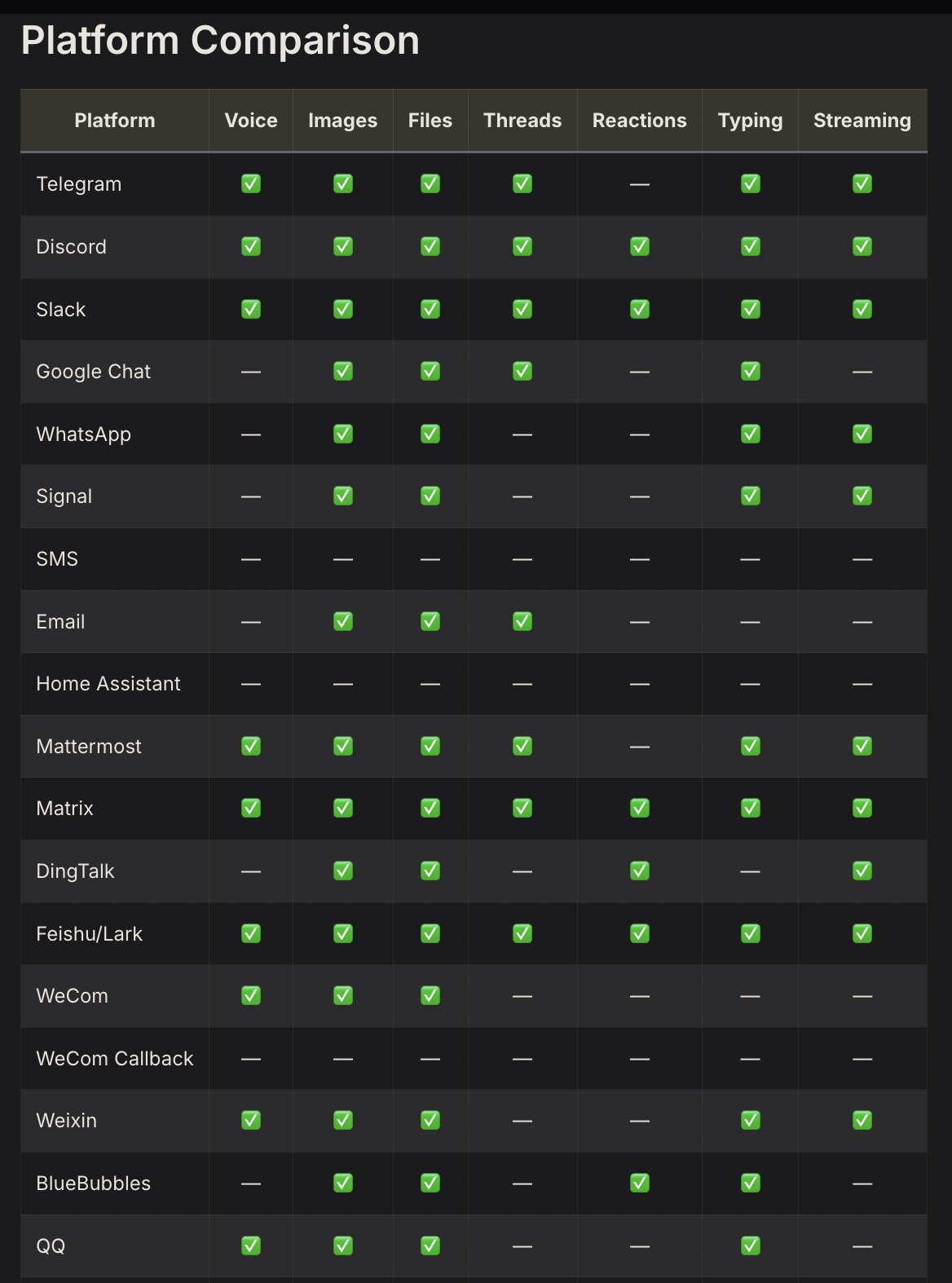Click the Reactions column header
The image size is (952, 1283).
[x=640, y=121]
